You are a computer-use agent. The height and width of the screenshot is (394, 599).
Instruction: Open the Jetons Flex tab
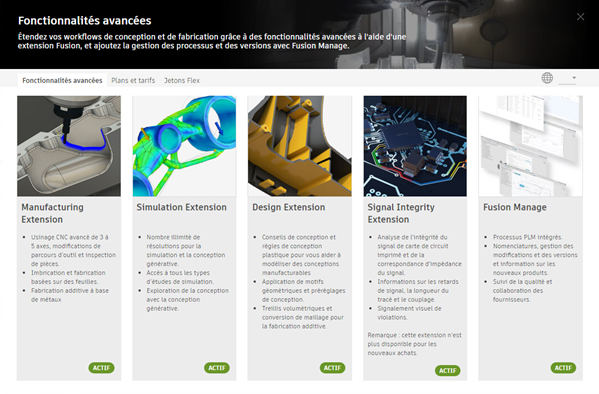(x=182, y=80)
